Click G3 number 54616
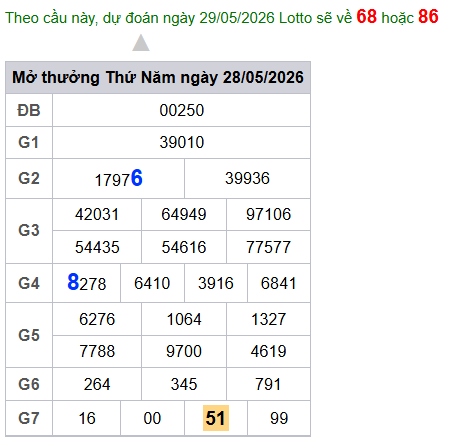This screenshot has height=441, width=451. tap(184, 247)
